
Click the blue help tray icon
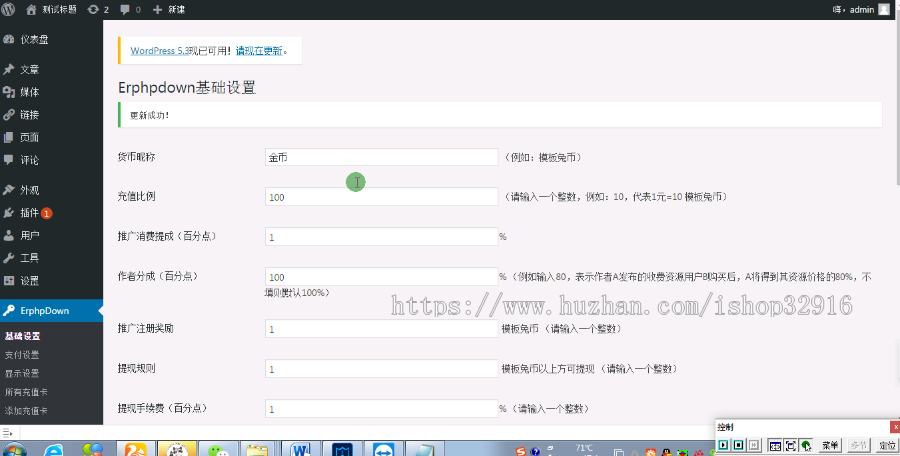pyautogui.click(x=535, y=451)
